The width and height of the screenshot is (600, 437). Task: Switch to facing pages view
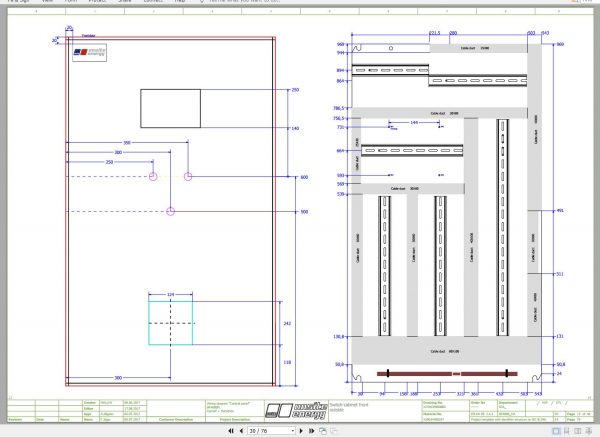point(578,431)
